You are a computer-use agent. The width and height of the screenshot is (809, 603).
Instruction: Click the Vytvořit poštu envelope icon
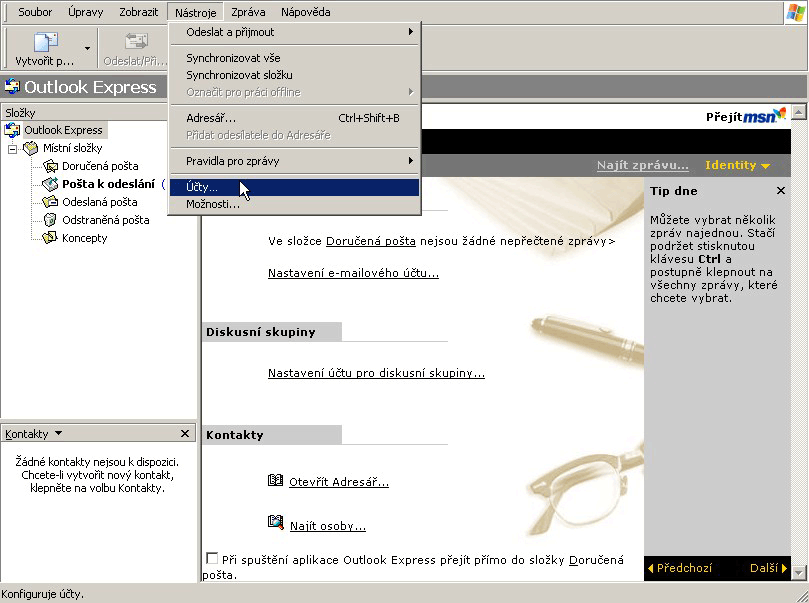click(45, 42)
